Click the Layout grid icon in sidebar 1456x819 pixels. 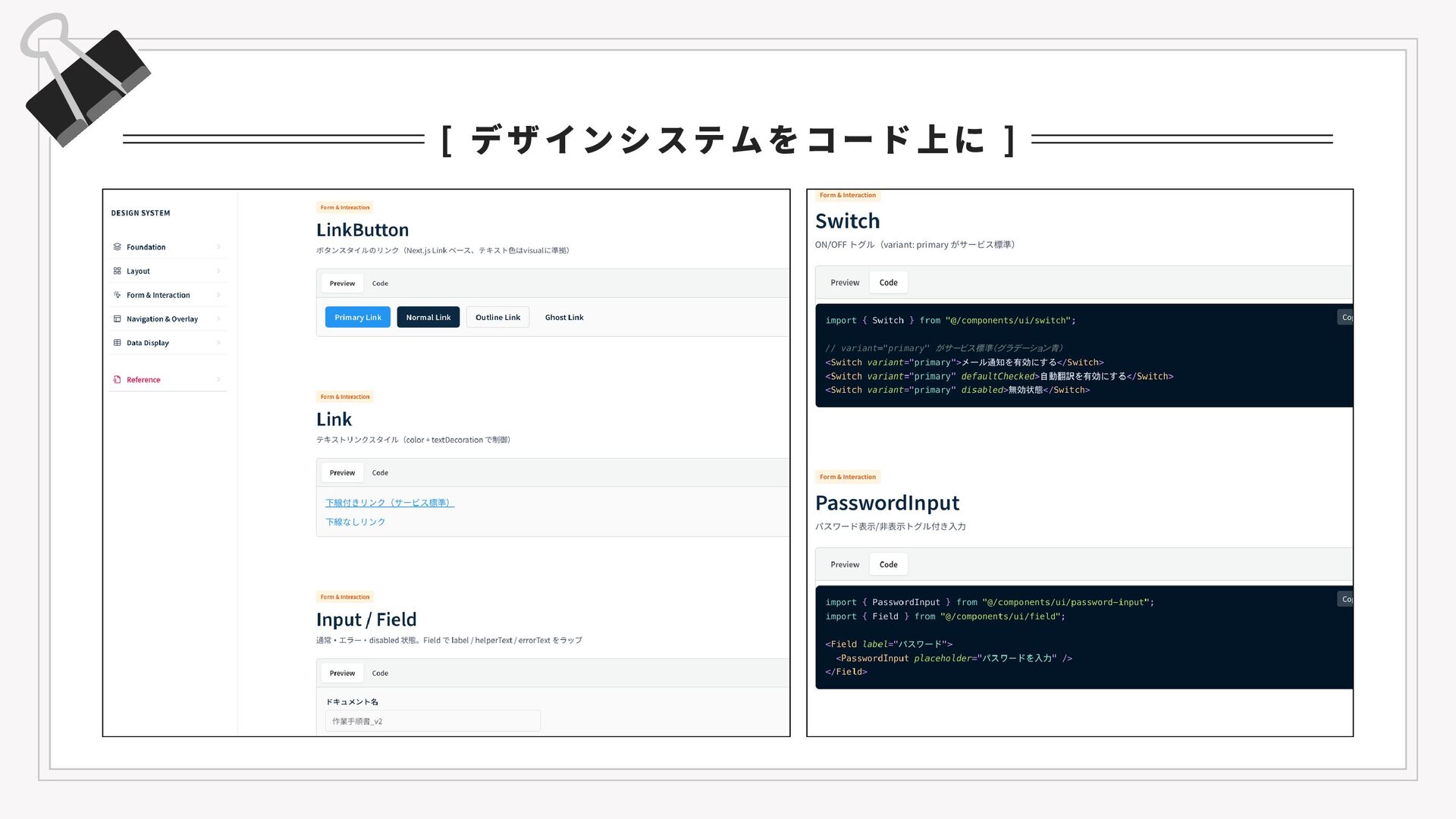pyautogui.click(x=117, y=271)
